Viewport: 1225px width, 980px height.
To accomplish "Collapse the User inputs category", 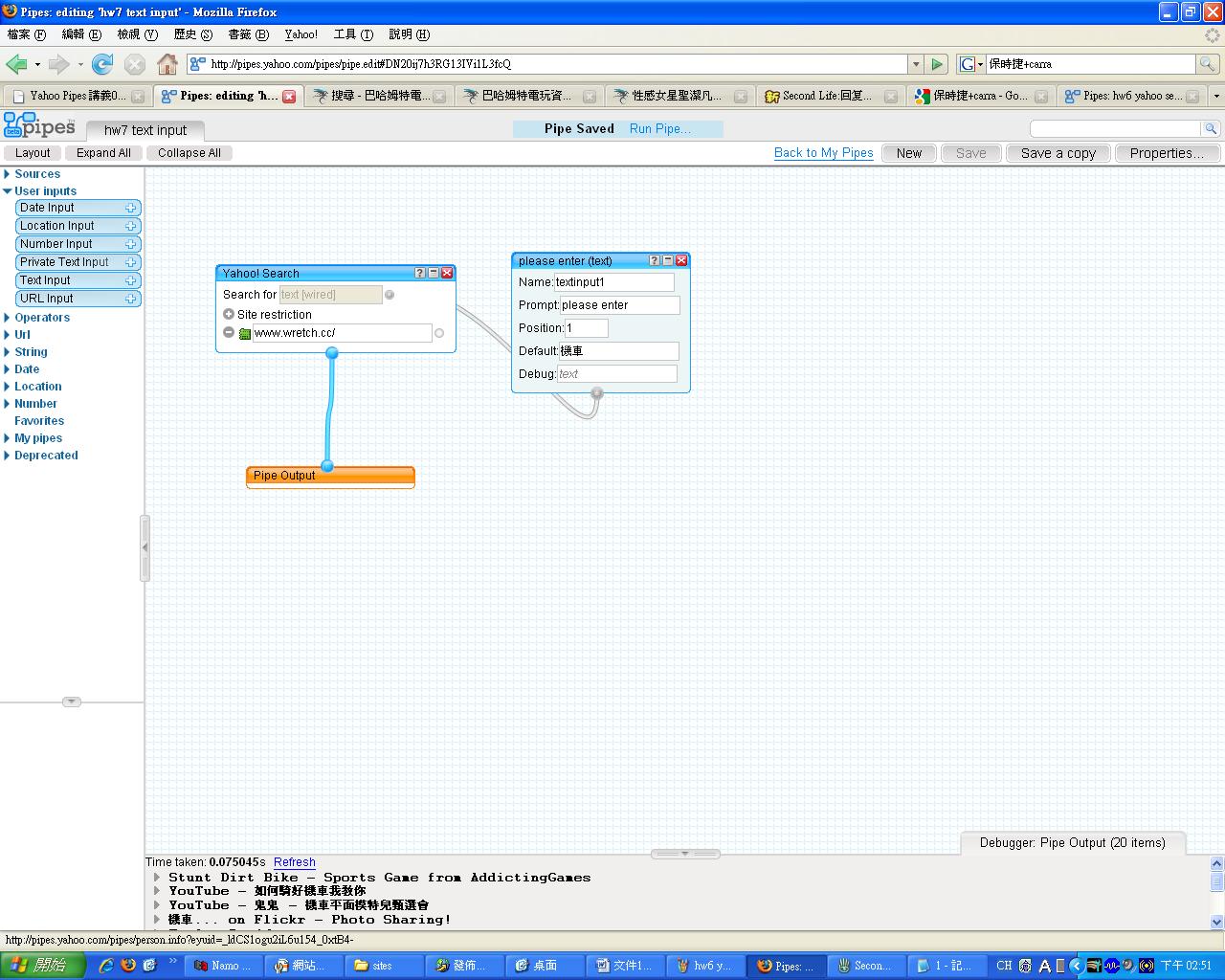I will pyautogui.click(x=7, y=191).
